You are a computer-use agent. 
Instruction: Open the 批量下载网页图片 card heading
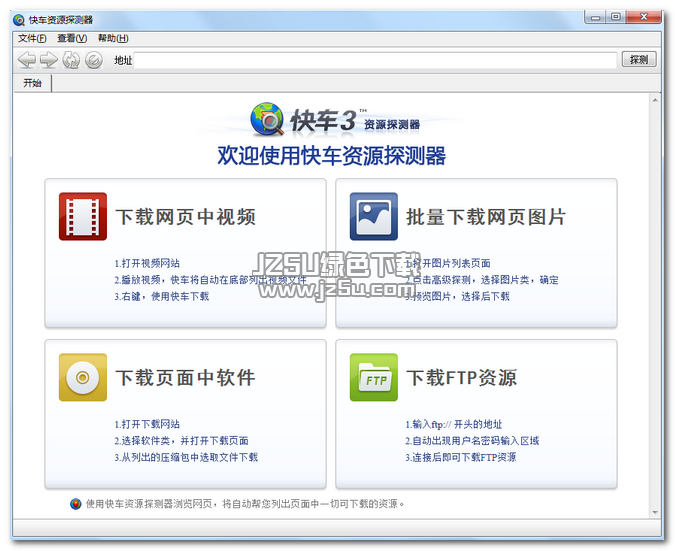[x=486, y=217]
